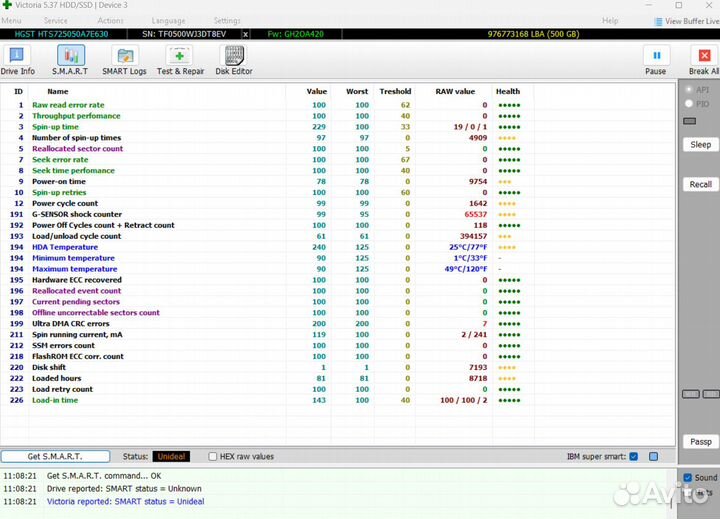Viewport: 720px width, 519px height.
Task: Open the Service menu
Action: pyautogui.click(x=56, y=21)
